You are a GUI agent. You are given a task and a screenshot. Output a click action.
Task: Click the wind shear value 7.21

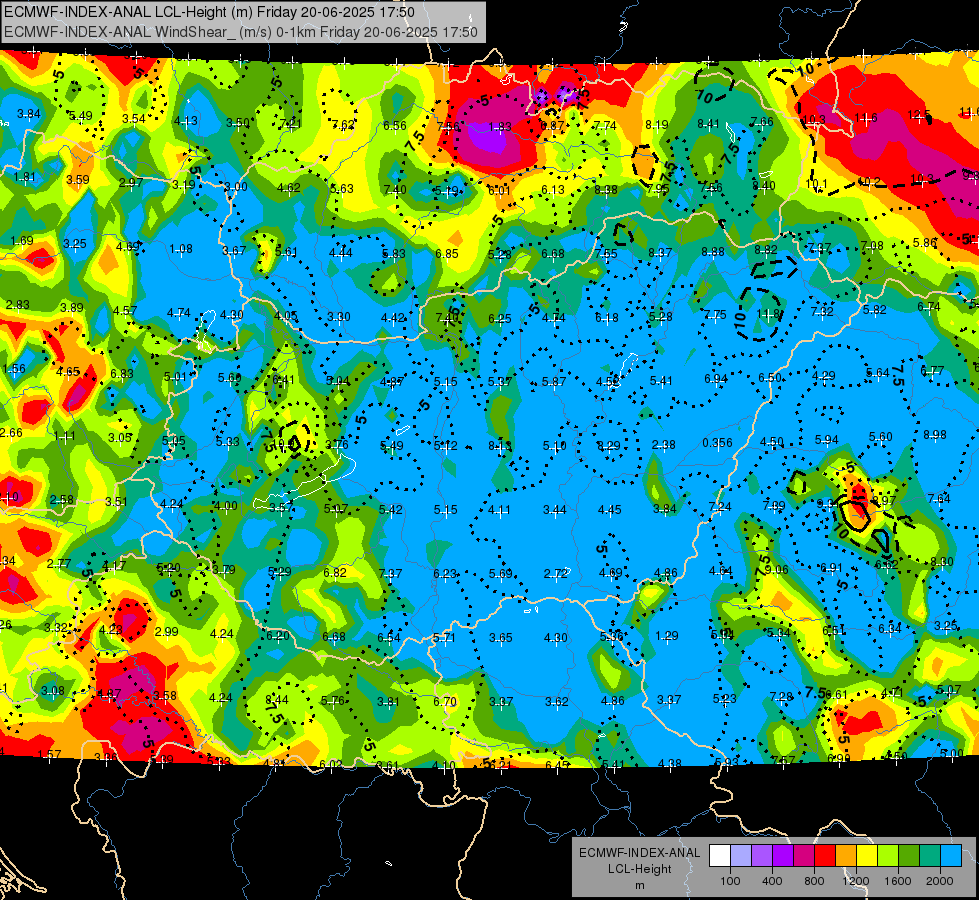tap(290, 123)
